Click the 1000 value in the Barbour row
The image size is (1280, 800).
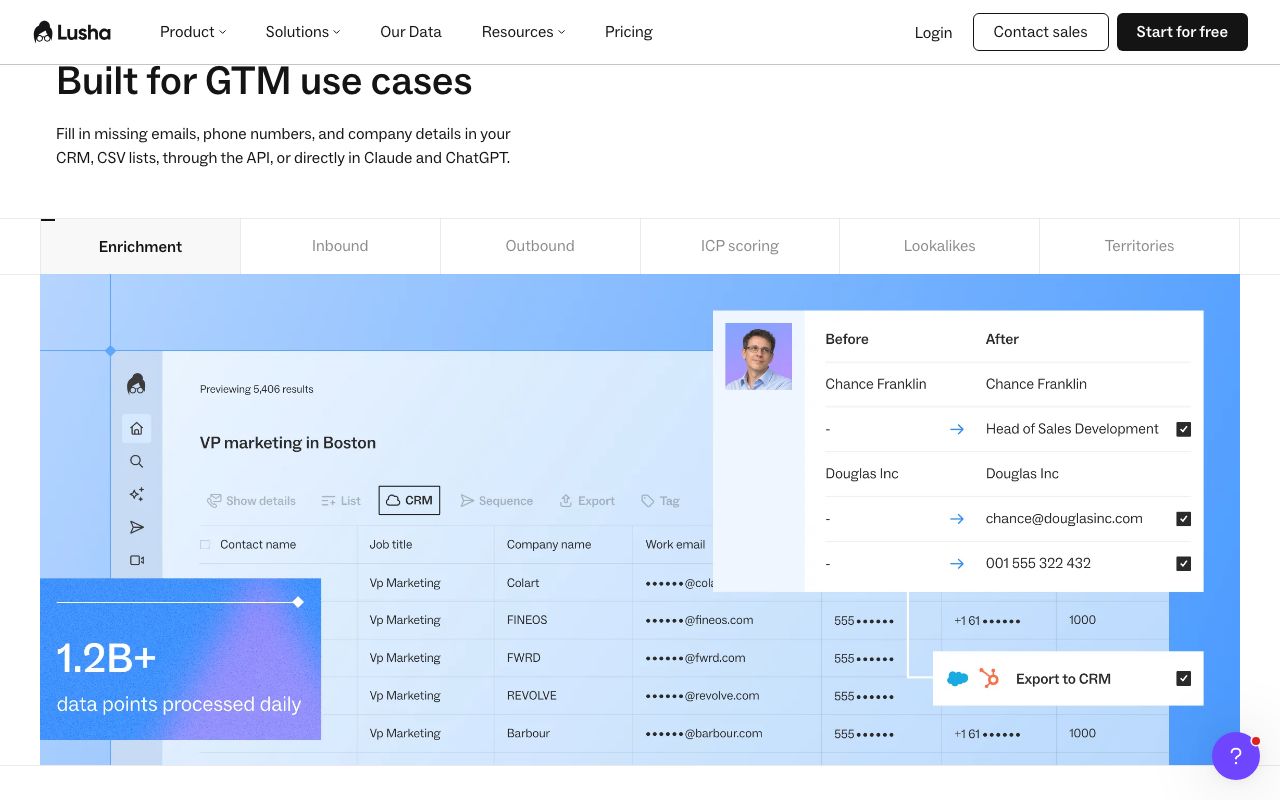coord(1082,733)
